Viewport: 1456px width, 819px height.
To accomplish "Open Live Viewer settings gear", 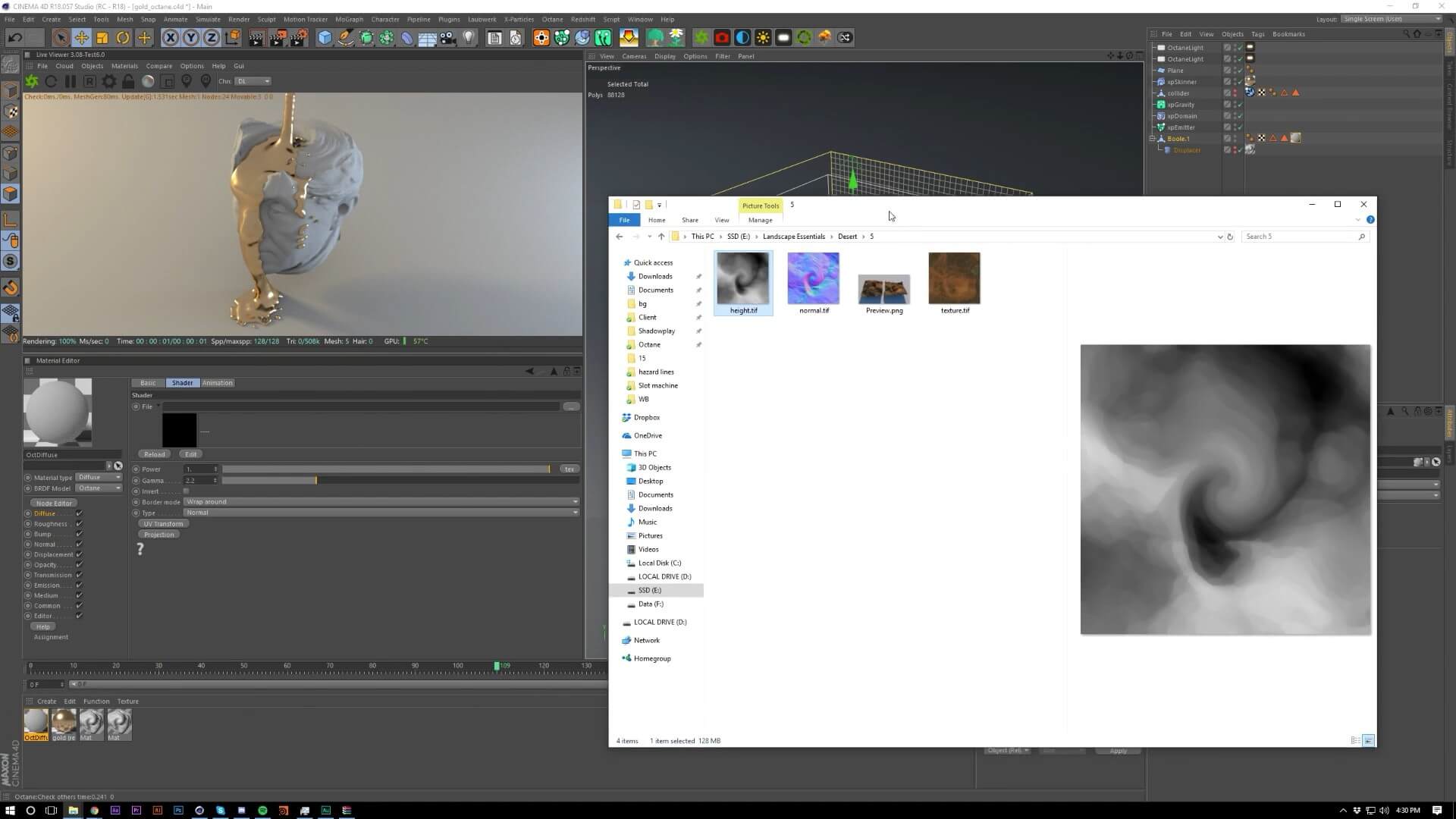I will (108, 81).
